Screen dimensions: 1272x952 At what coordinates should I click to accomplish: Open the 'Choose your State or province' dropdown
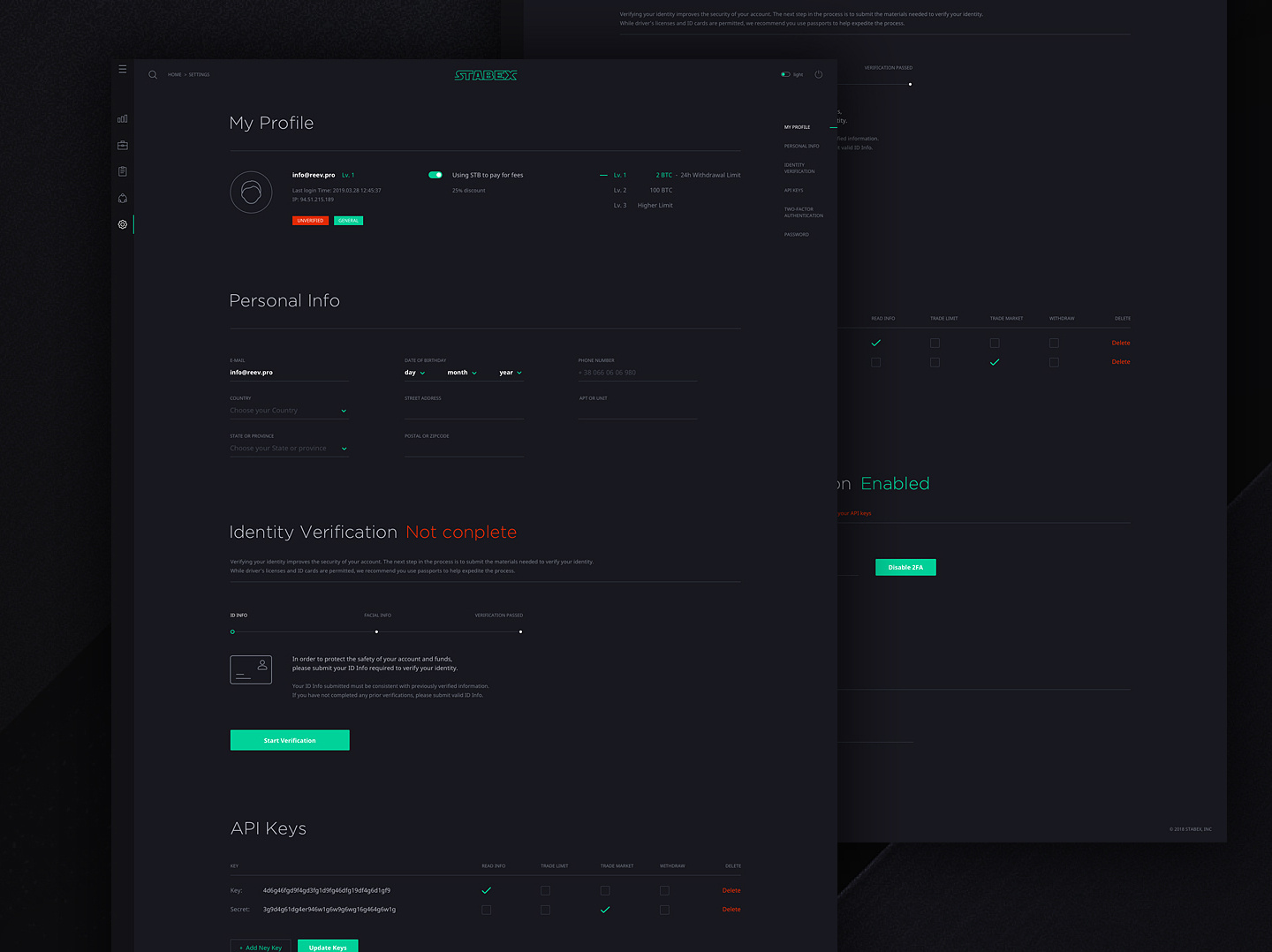pyautogui.click(x=289, y=448)
